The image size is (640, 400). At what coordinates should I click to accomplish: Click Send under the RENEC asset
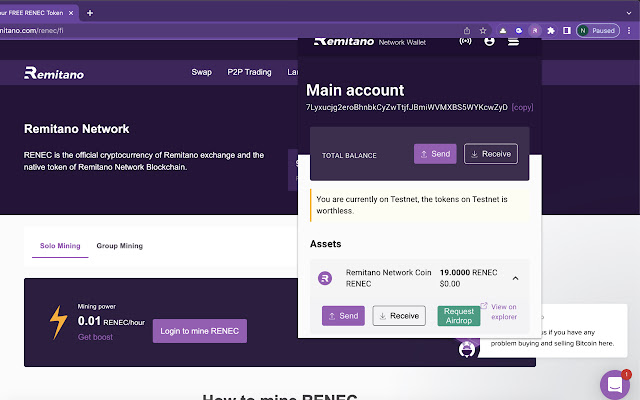[343, 316]
